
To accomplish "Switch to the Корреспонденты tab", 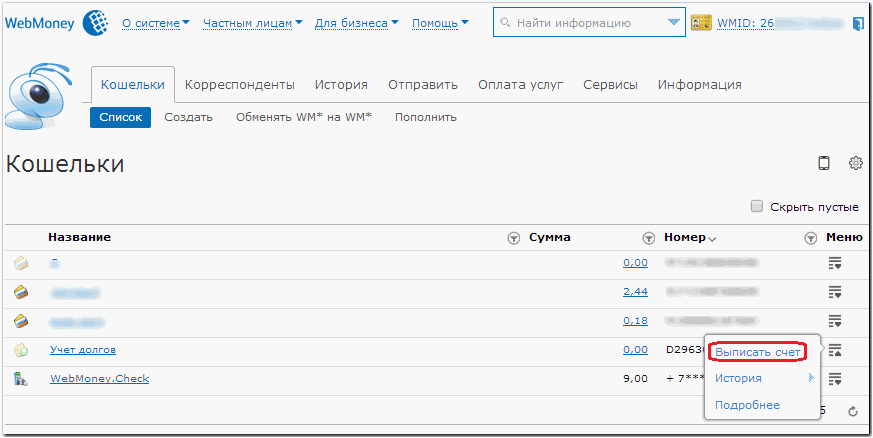I will point(240,85).
